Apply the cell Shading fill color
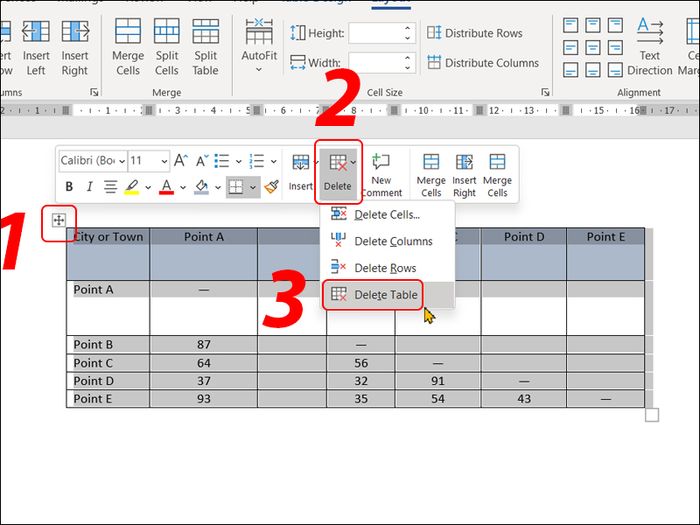The height and width of the screenshot is (525, 700). (201, 187)
